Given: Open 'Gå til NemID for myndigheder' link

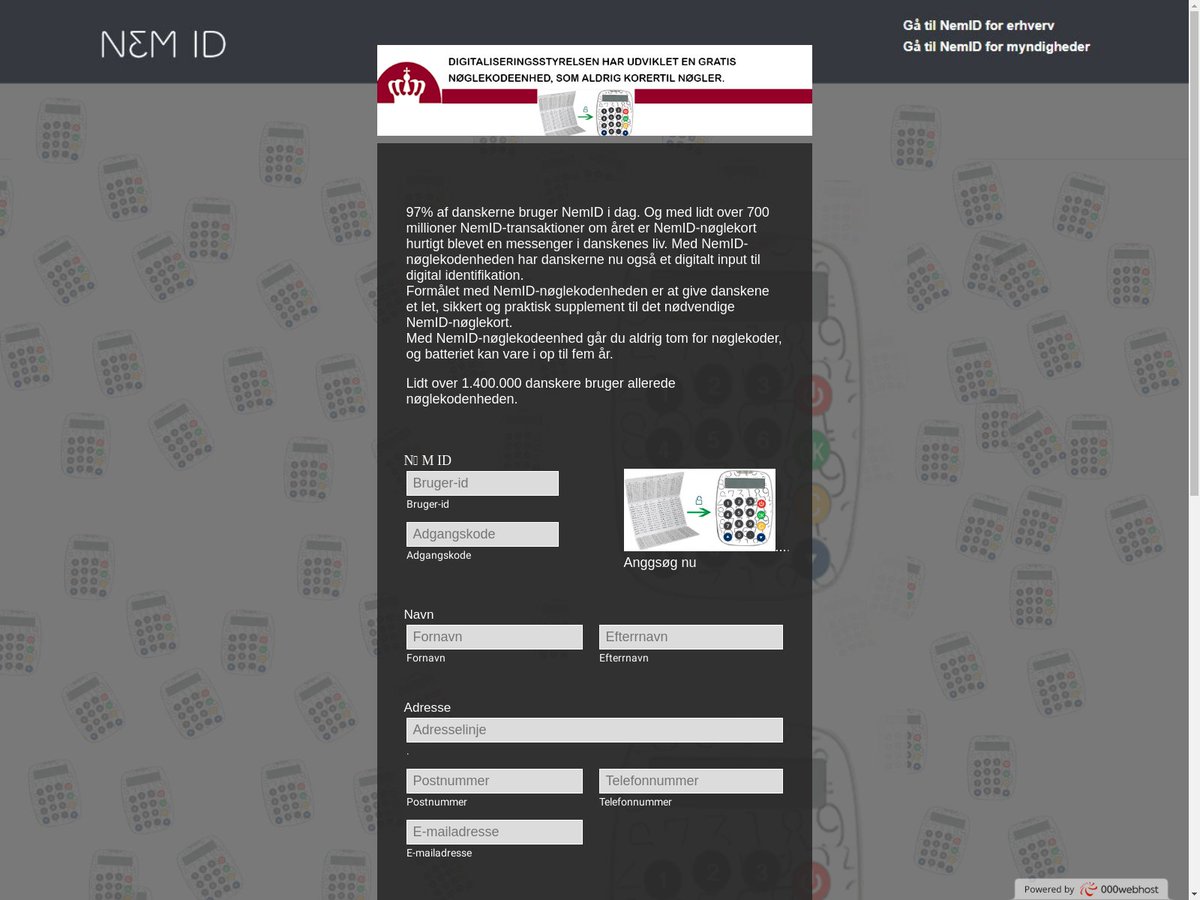Looking at the screenshot, I should [x=996, y=46].
